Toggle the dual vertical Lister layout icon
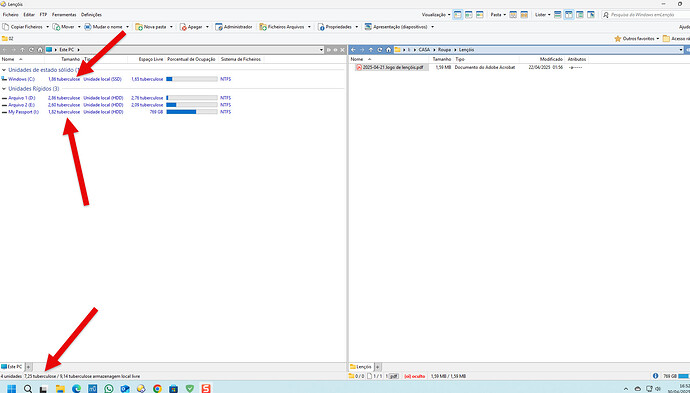 [569, 15]
